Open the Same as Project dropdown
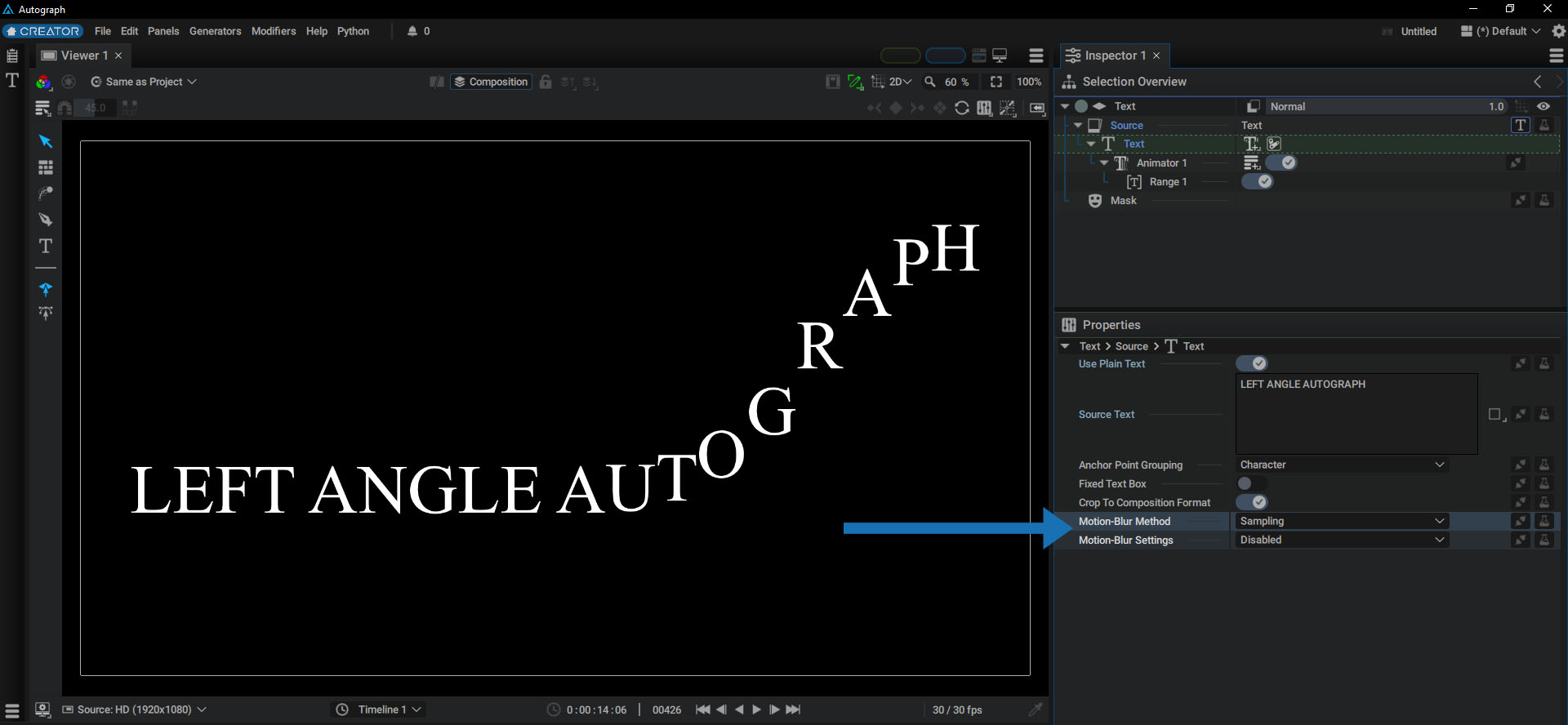The image size is (1568, 725). coord(144,82)
